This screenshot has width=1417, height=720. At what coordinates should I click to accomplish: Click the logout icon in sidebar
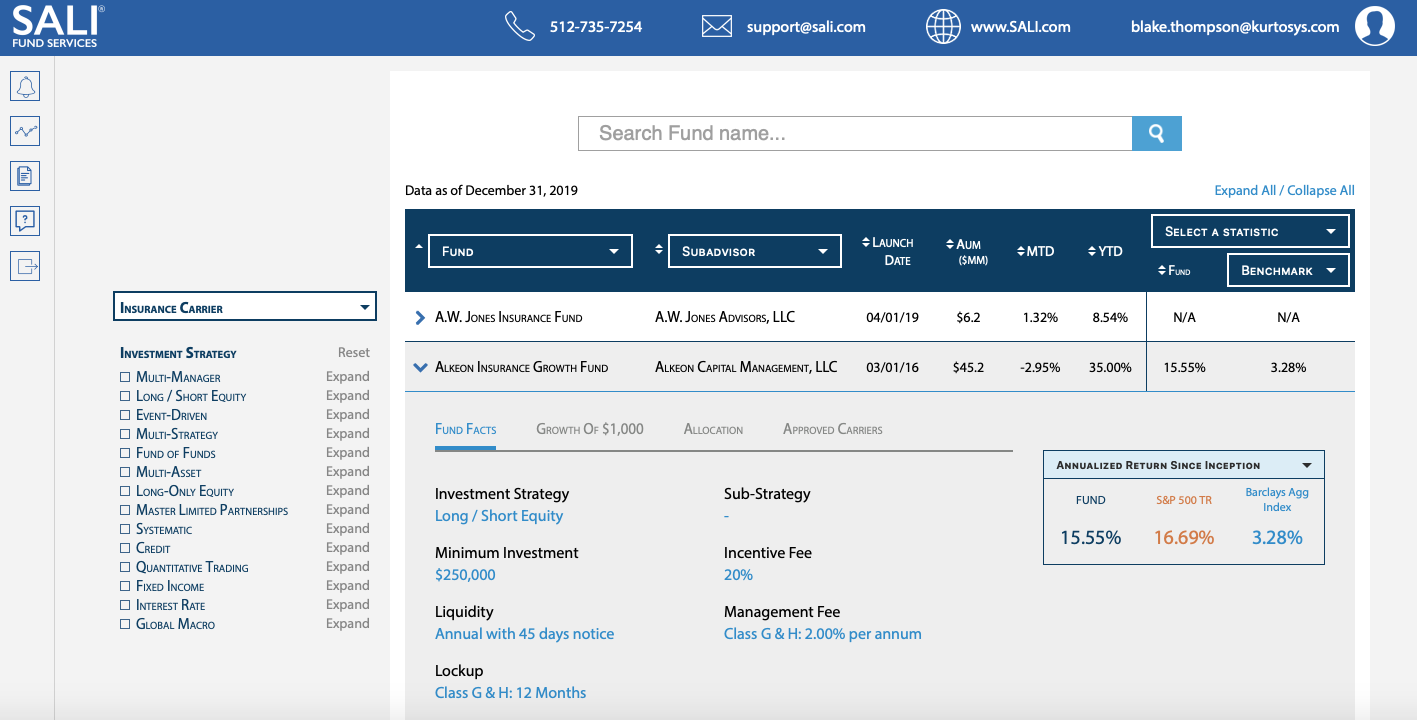click(x=25, y=266)
